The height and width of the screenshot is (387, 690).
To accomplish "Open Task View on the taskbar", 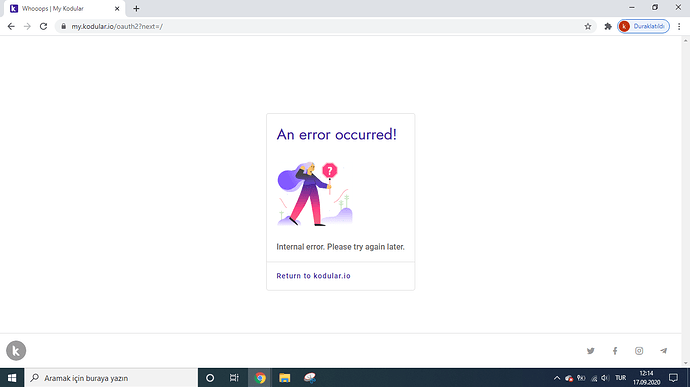I will pyautogui.click(x=234, y=378).
